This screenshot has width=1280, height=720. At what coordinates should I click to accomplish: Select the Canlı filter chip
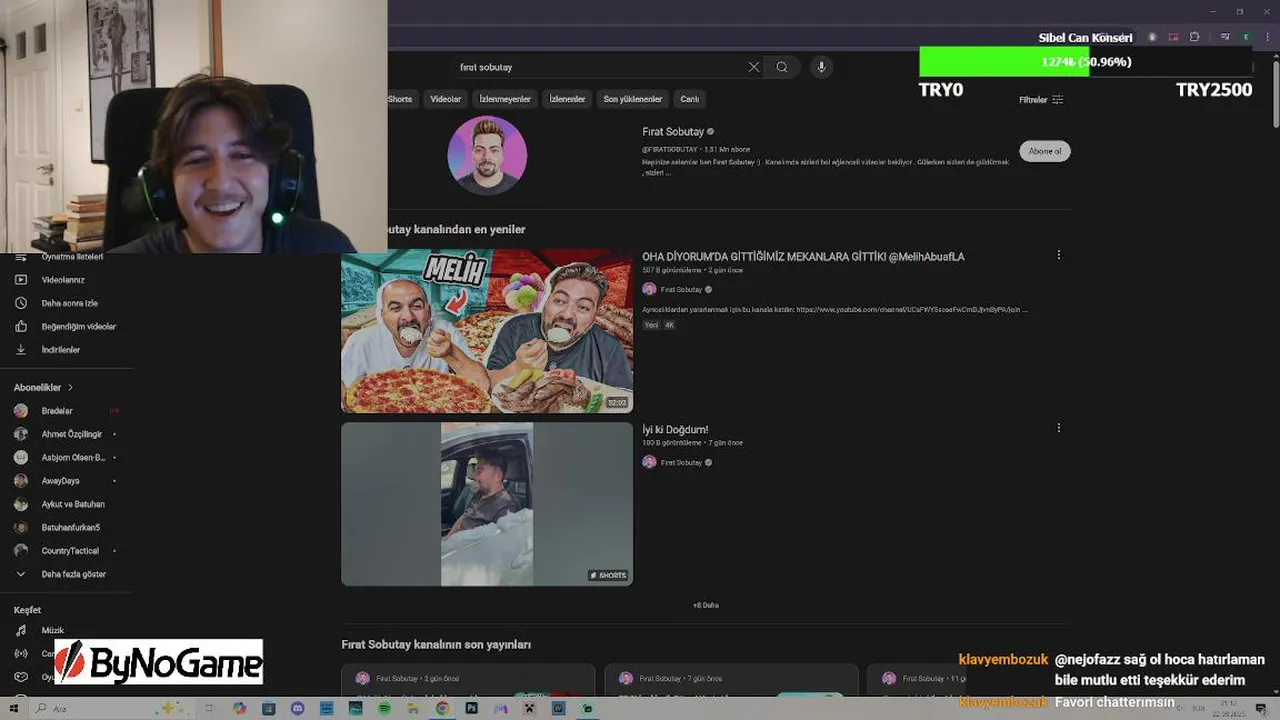pos(690,99)
